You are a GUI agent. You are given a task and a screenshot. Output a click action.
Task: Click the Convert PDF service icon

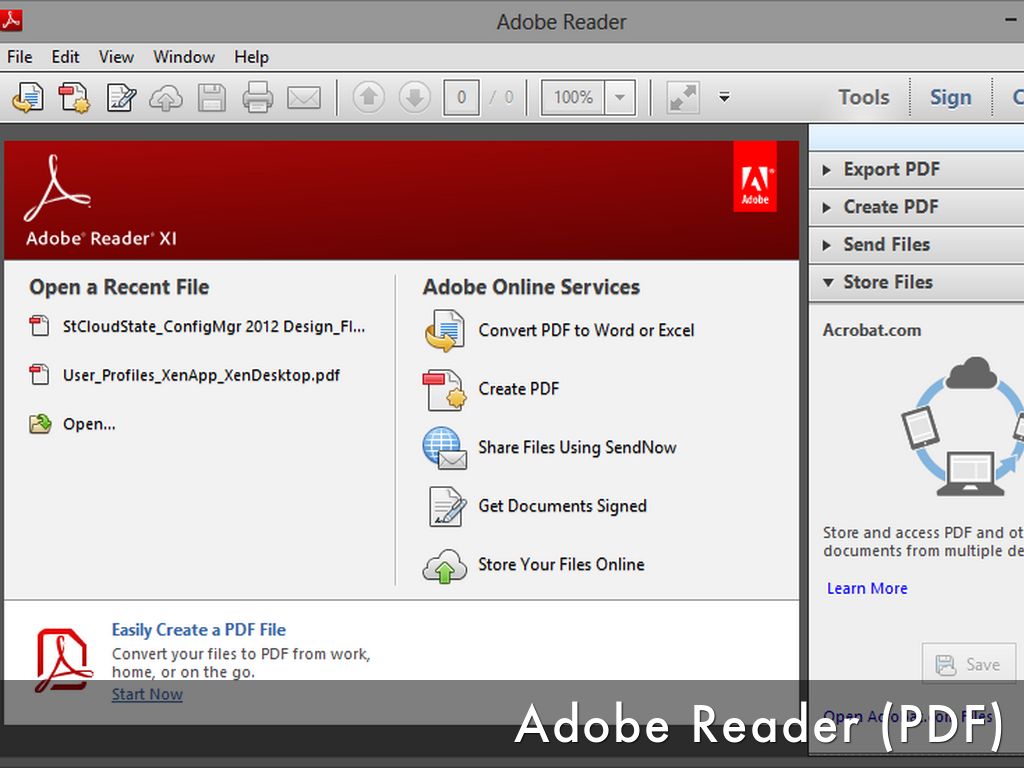pyautogui.click(x=445, y=330)
